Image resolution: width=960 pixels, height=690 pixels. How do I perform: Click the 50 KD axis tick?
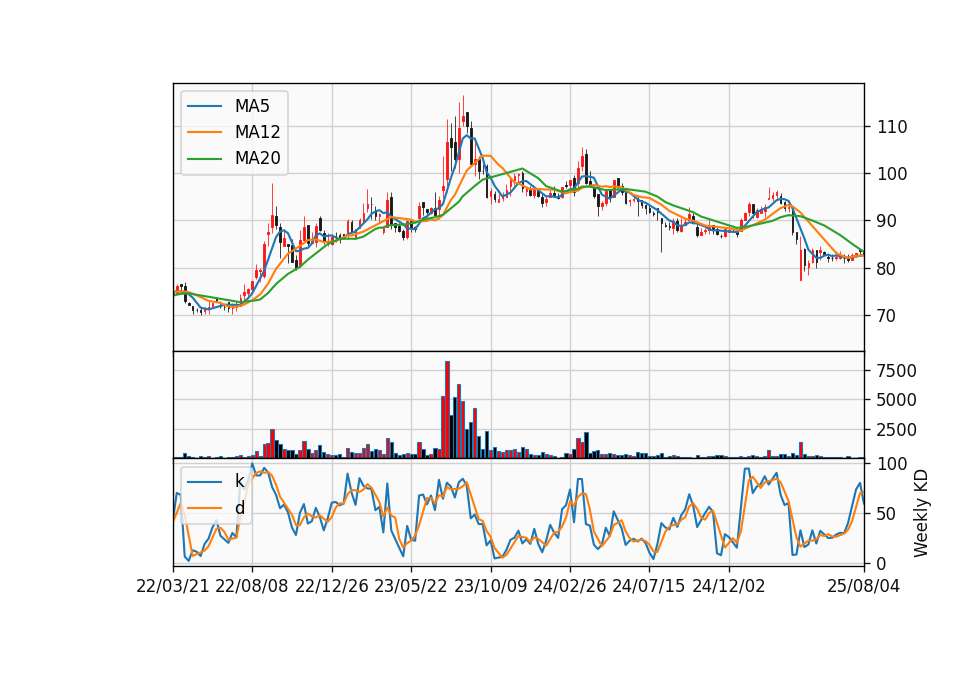click(887, 514)
